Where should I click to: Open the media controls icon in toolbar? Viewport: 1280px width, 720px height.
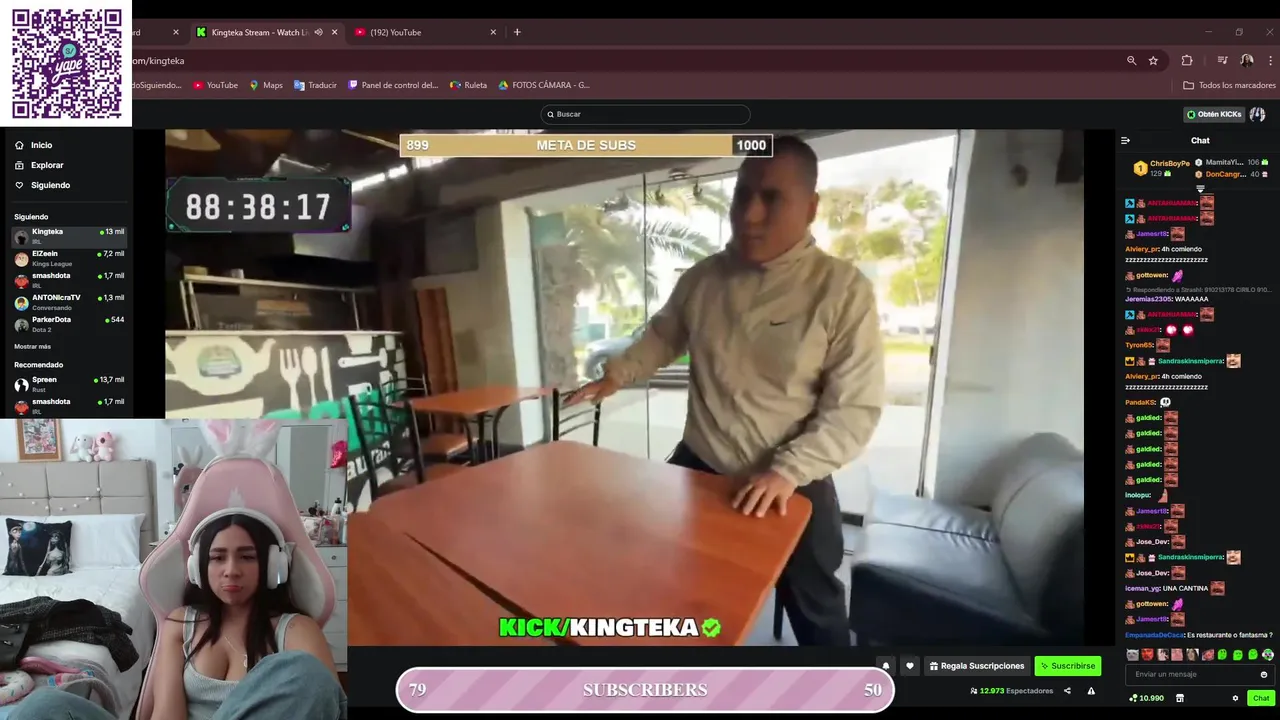[1222, 61]
